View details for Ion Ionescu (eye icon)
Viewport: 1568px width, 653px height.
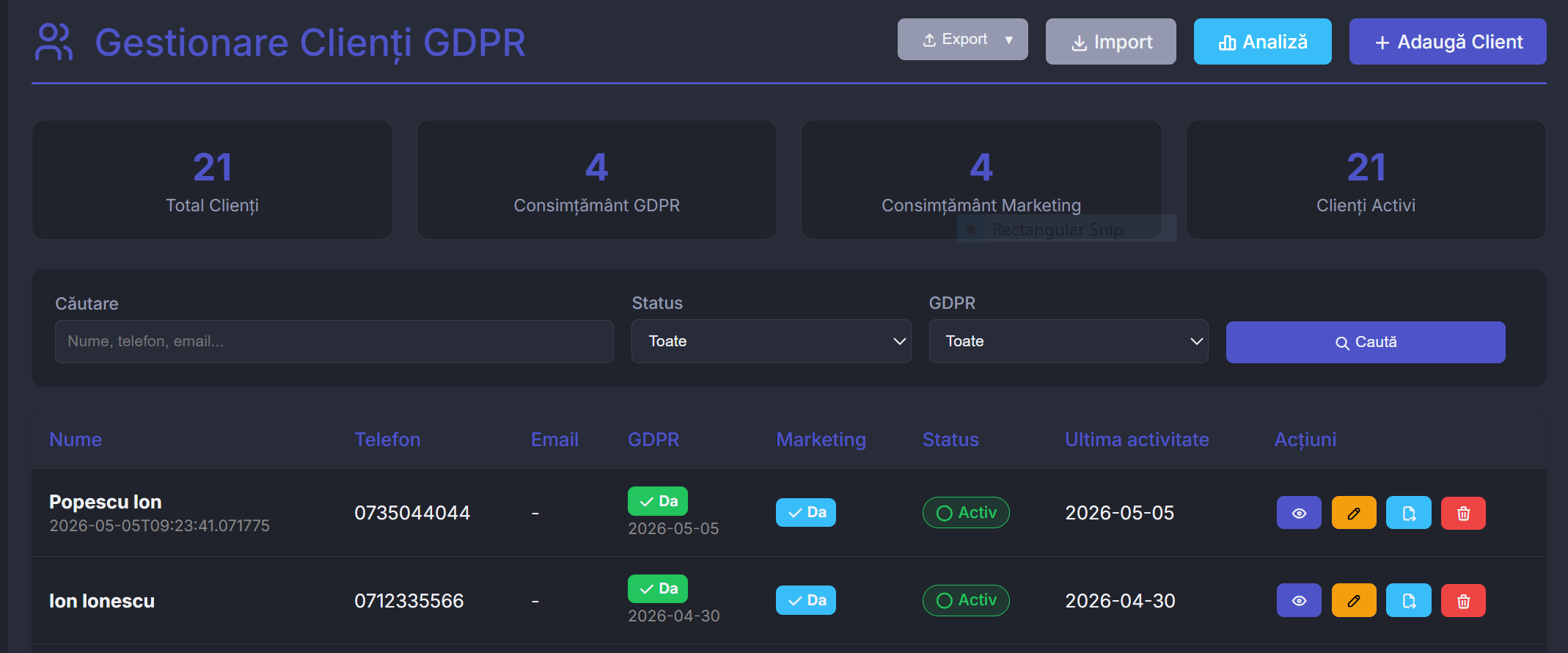click(x=1299, y=601)
